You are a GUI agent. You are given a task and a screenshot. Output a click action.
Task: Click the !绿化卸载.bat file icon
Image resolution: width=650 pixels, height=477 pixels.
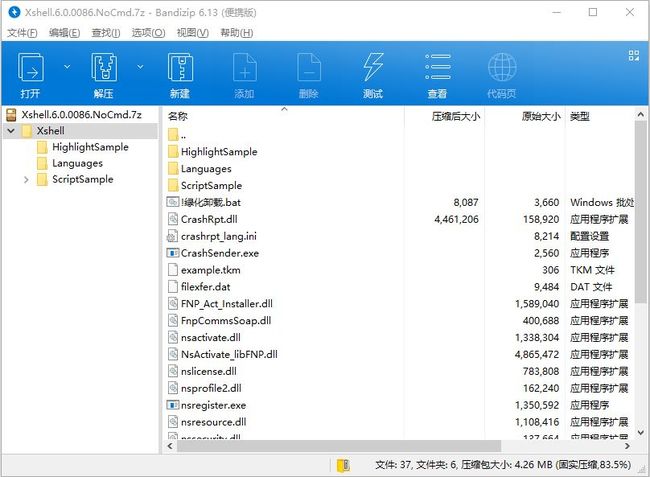pos(172,202)
